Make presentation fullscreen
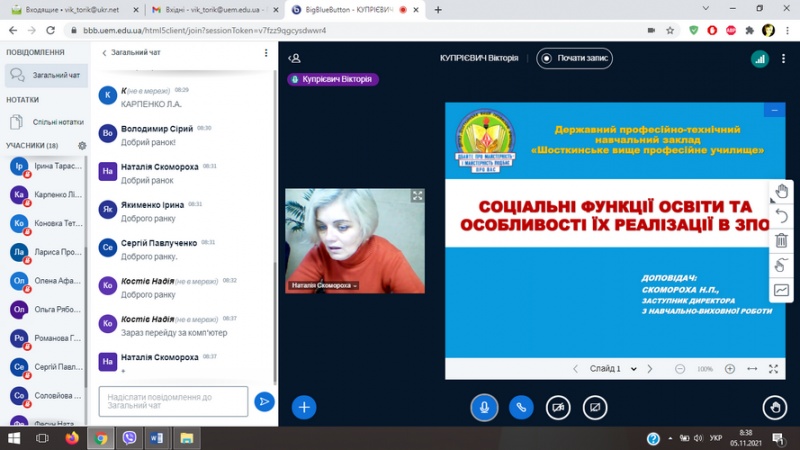Screen dimensions: 800x450 click(773, 368)
